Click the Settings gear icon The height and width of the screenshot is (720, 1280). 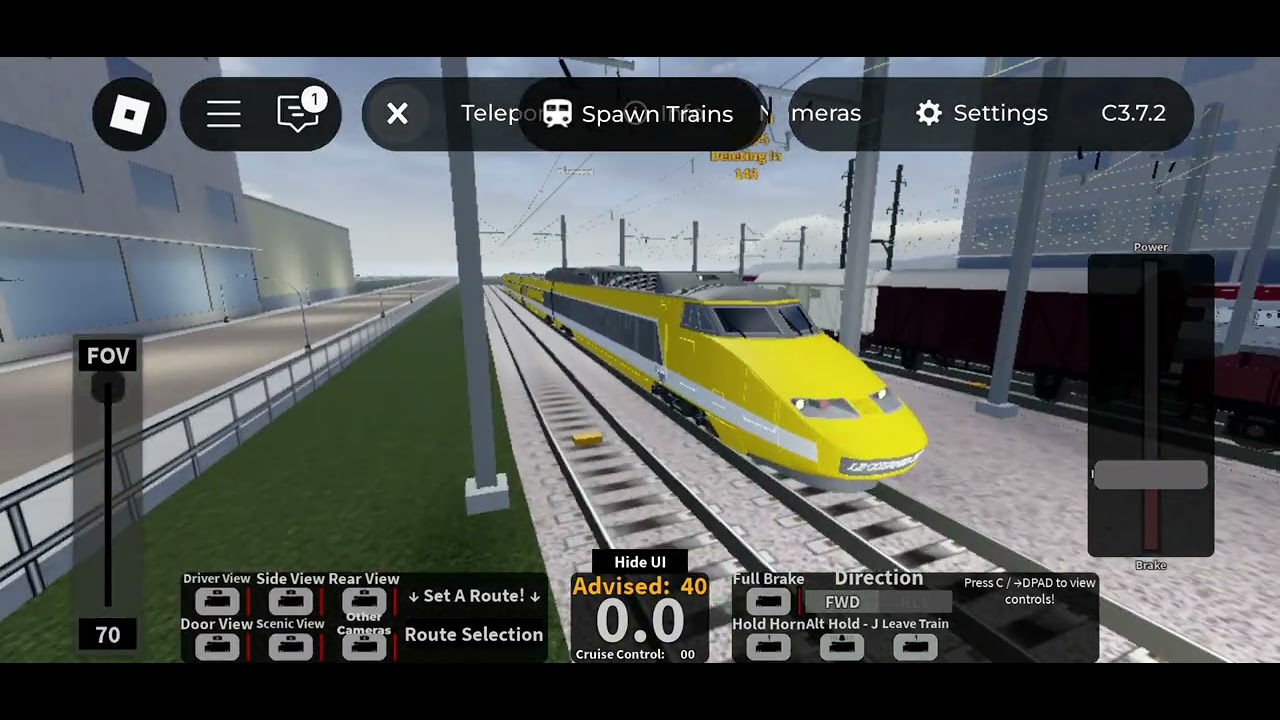[929, 113]
